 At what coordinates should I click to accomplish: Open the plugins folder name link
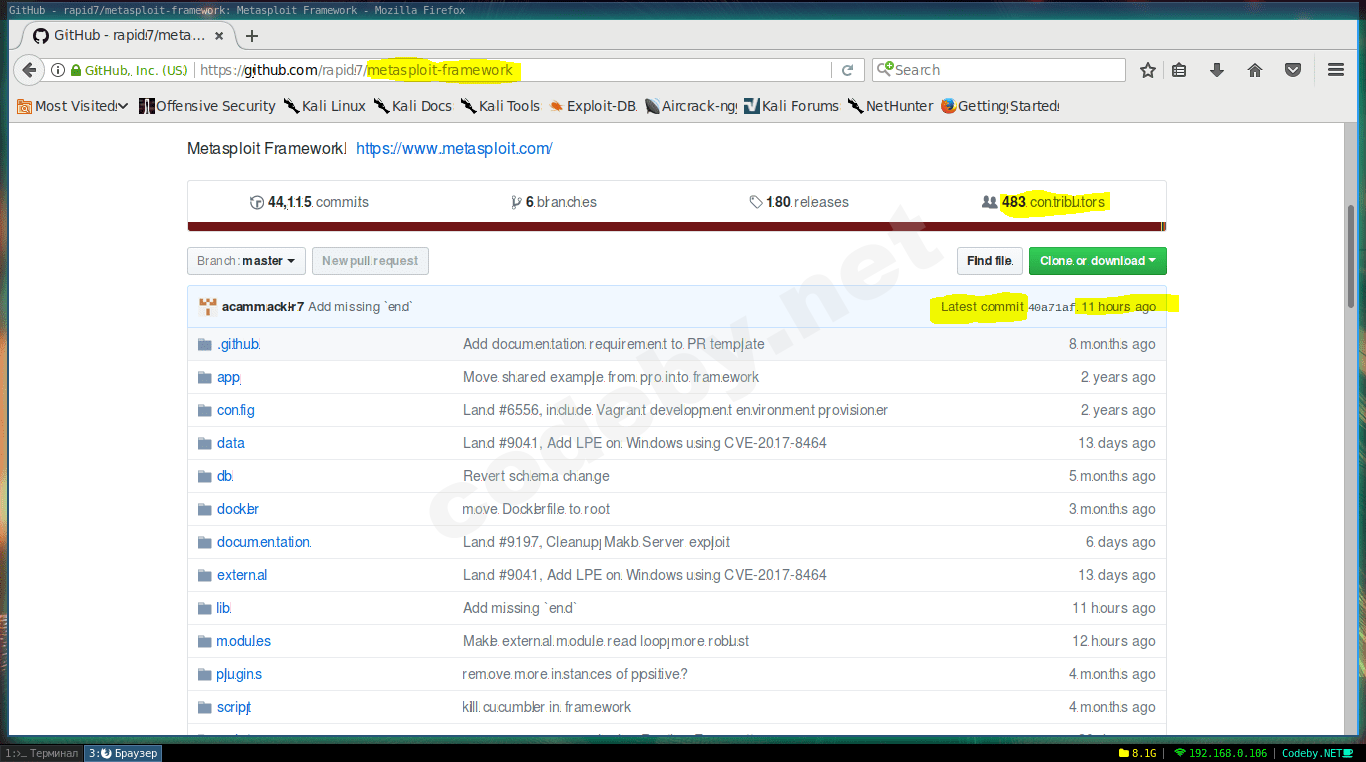239,674
